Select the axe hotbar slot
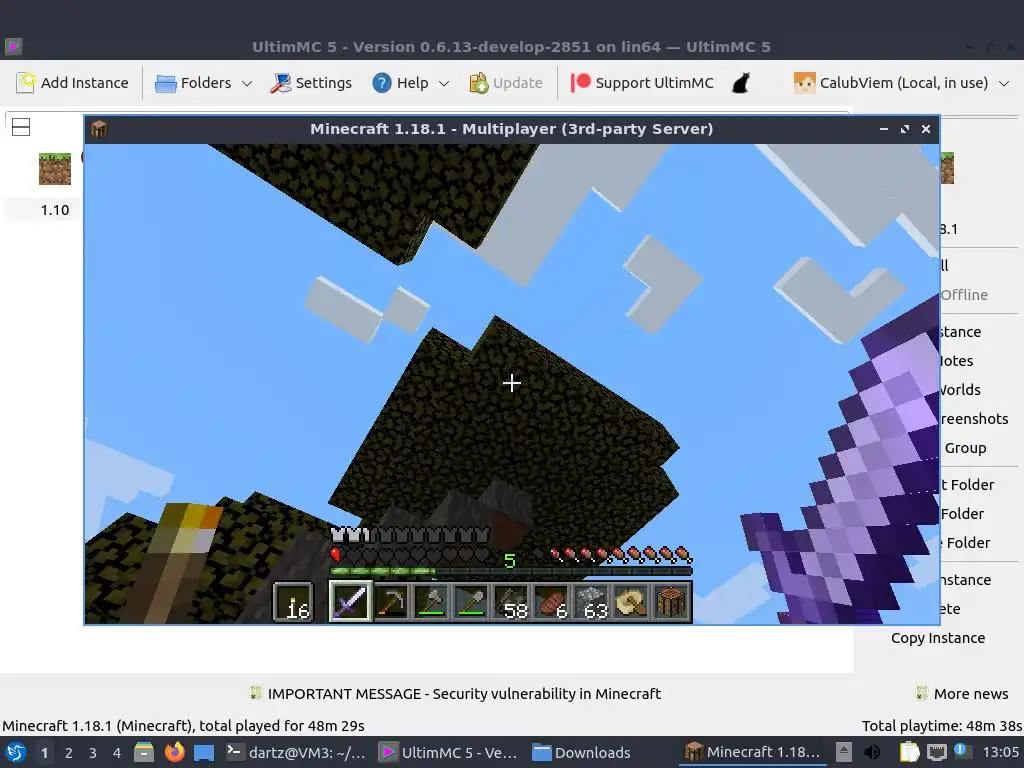Viewport: 1024px width, 768px height. click(x=430, y=601)
